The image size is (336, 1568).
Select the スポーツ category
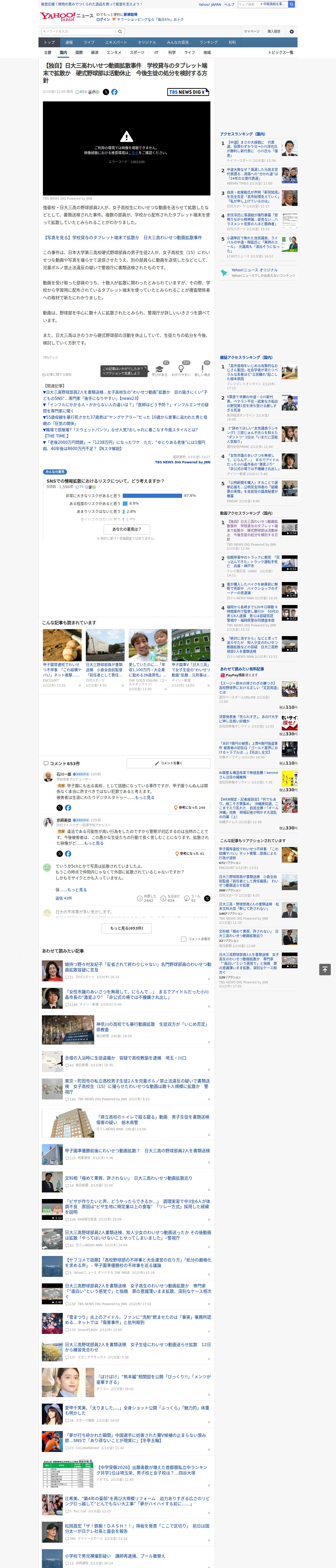coord(137,52)
